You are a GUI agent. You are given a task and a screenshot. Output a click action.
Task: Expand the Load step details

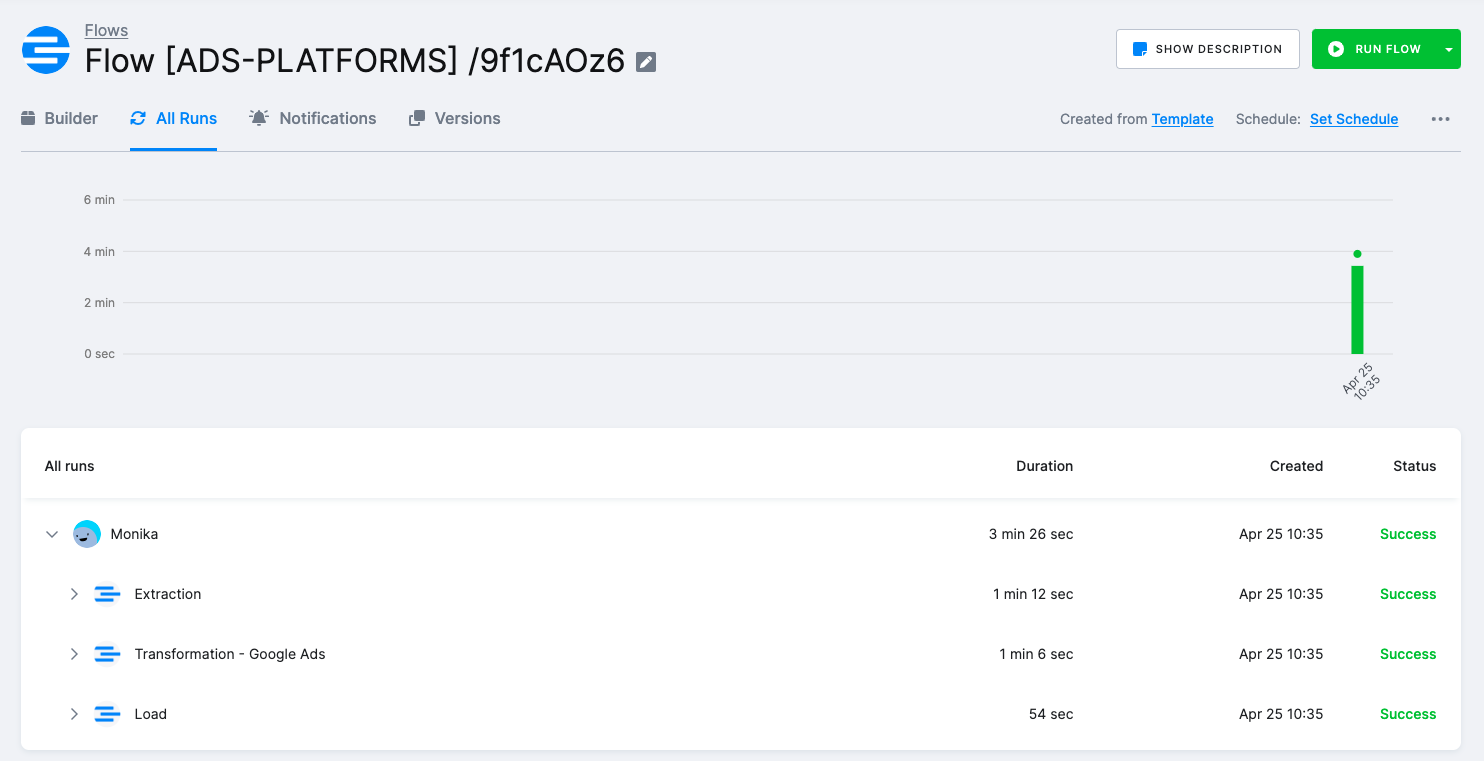pyautogui.click(x=74, y=713)
